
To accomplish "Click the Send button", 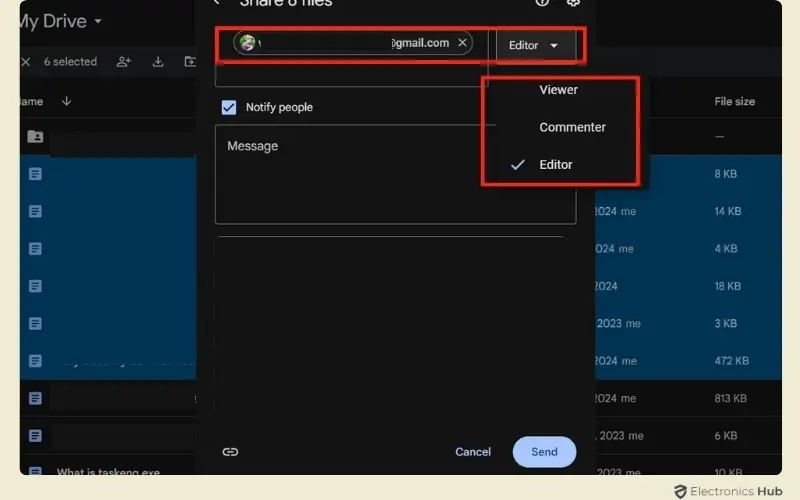I will [x=544, y=452].
